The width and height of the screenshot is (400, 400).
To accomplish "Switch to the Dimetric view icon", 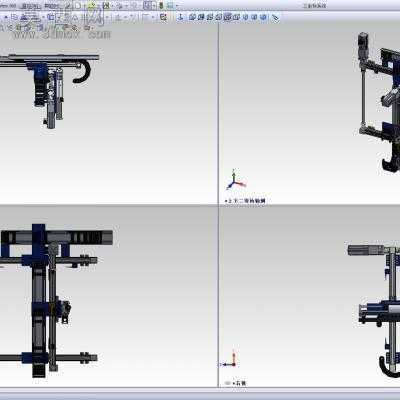I will tap(263, 17).
